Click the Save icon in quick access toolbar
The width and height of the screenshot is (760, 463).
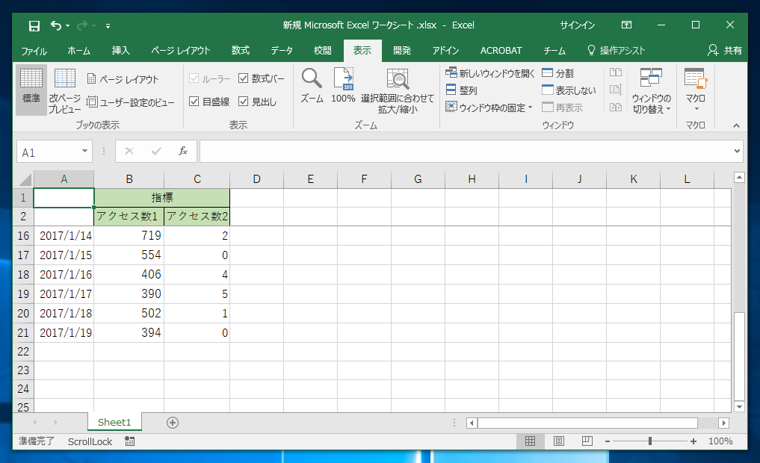[x=34, y=26]
